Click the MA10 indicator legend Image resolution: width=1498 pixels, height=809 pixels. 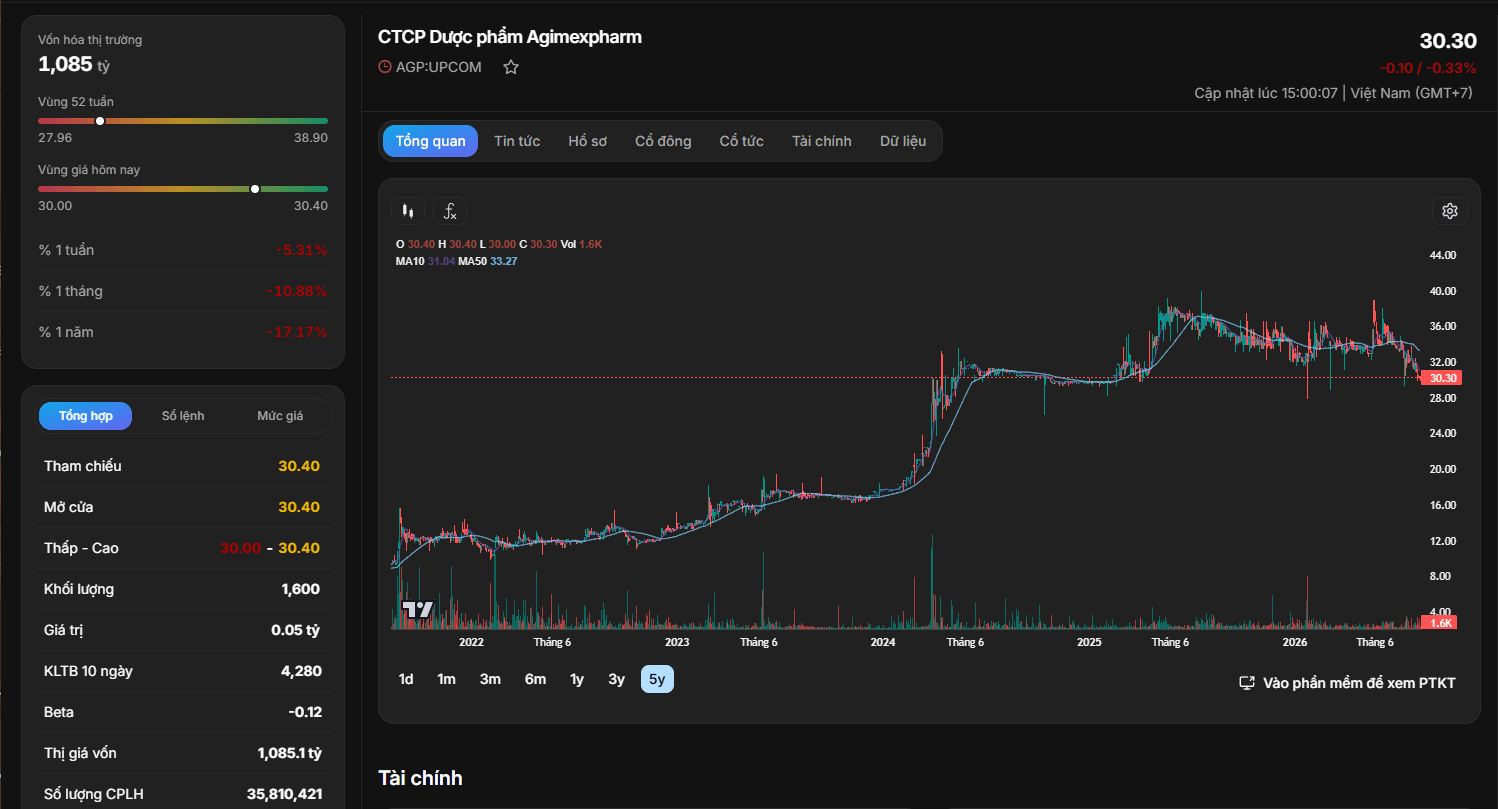click(x=426, y=261)
